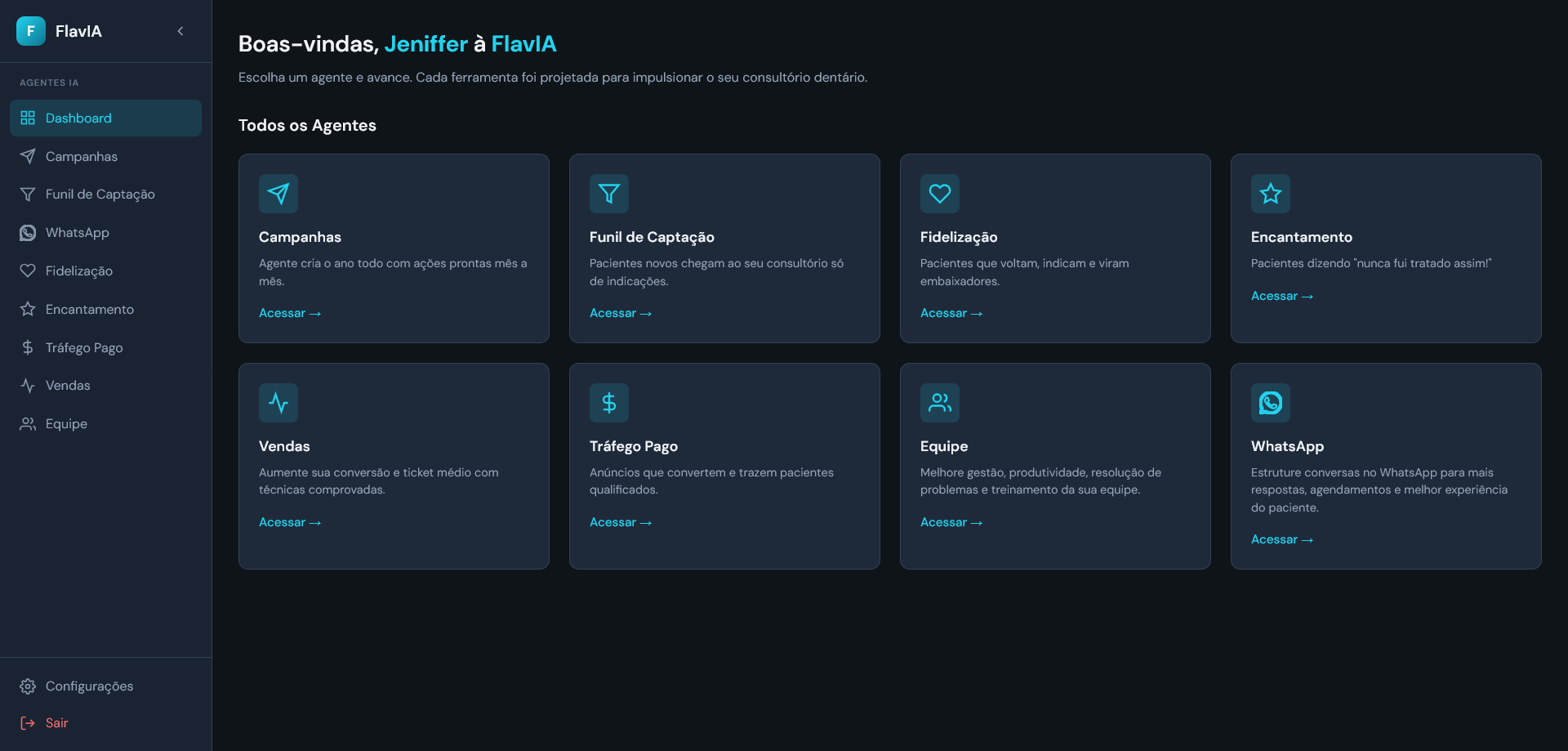The height and width of the screenshot is (751, 1568).
Task: Click the pulse icon on the Vendas card
Action: pos(278,402)
